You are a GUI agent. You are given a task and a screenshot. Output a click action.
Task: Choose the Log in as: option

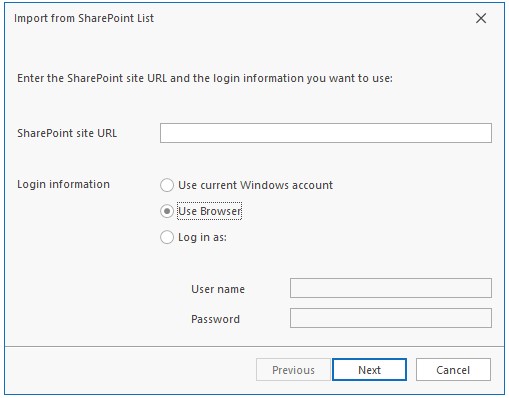coord(193,237)
